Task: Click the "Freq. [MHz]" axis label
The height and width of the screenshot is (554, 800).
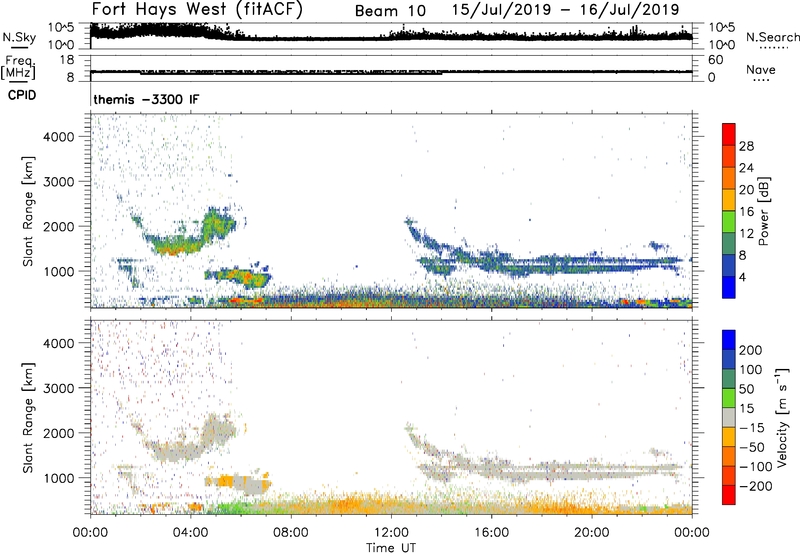Action: (18, 67)
